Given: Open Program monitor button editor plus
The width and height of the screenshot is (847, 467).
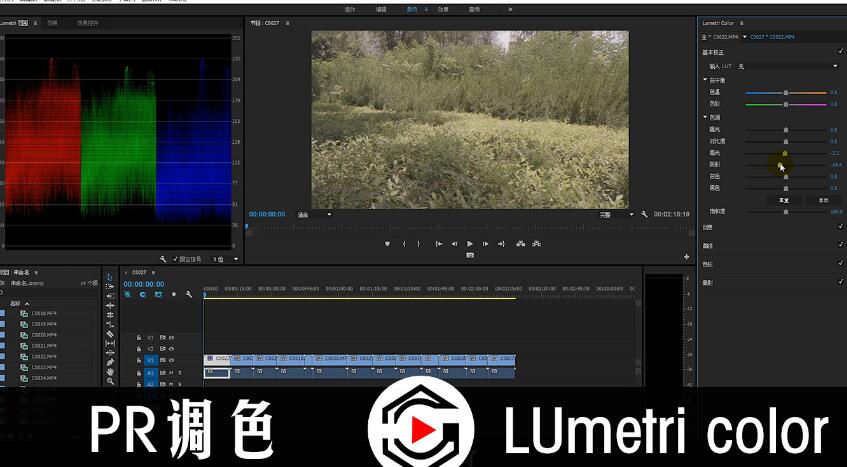Looking at the screenshot, I should [x=687, y=257].
